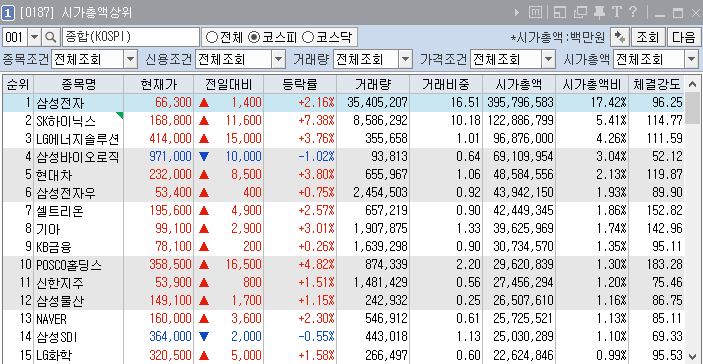Select the KB금융 stock name
Image resolution: width=703 pixels, height=364 pixels.
[x=54, y=247]
